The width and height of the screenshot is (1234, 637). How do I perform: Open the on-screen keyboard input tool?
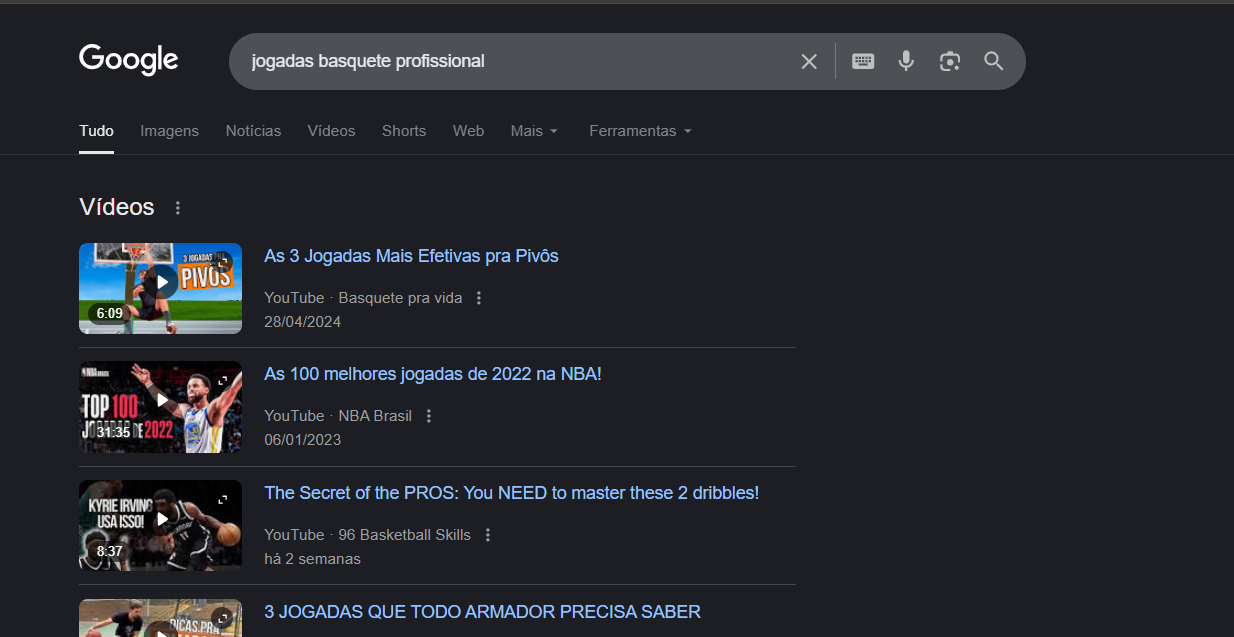click(863, 61)
